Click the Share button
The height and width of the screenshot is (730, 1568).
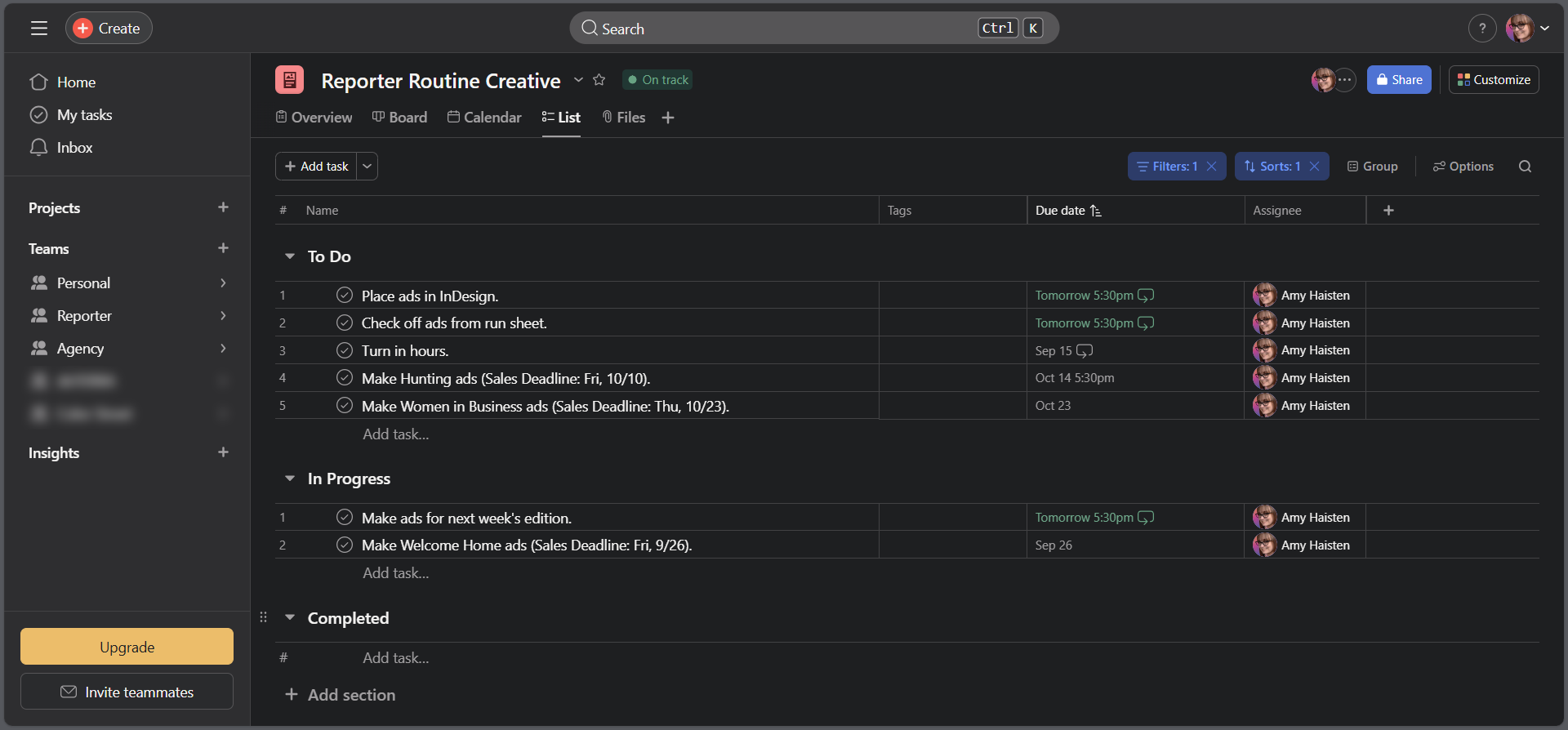pyautogui.click(x=1399, y=80)
